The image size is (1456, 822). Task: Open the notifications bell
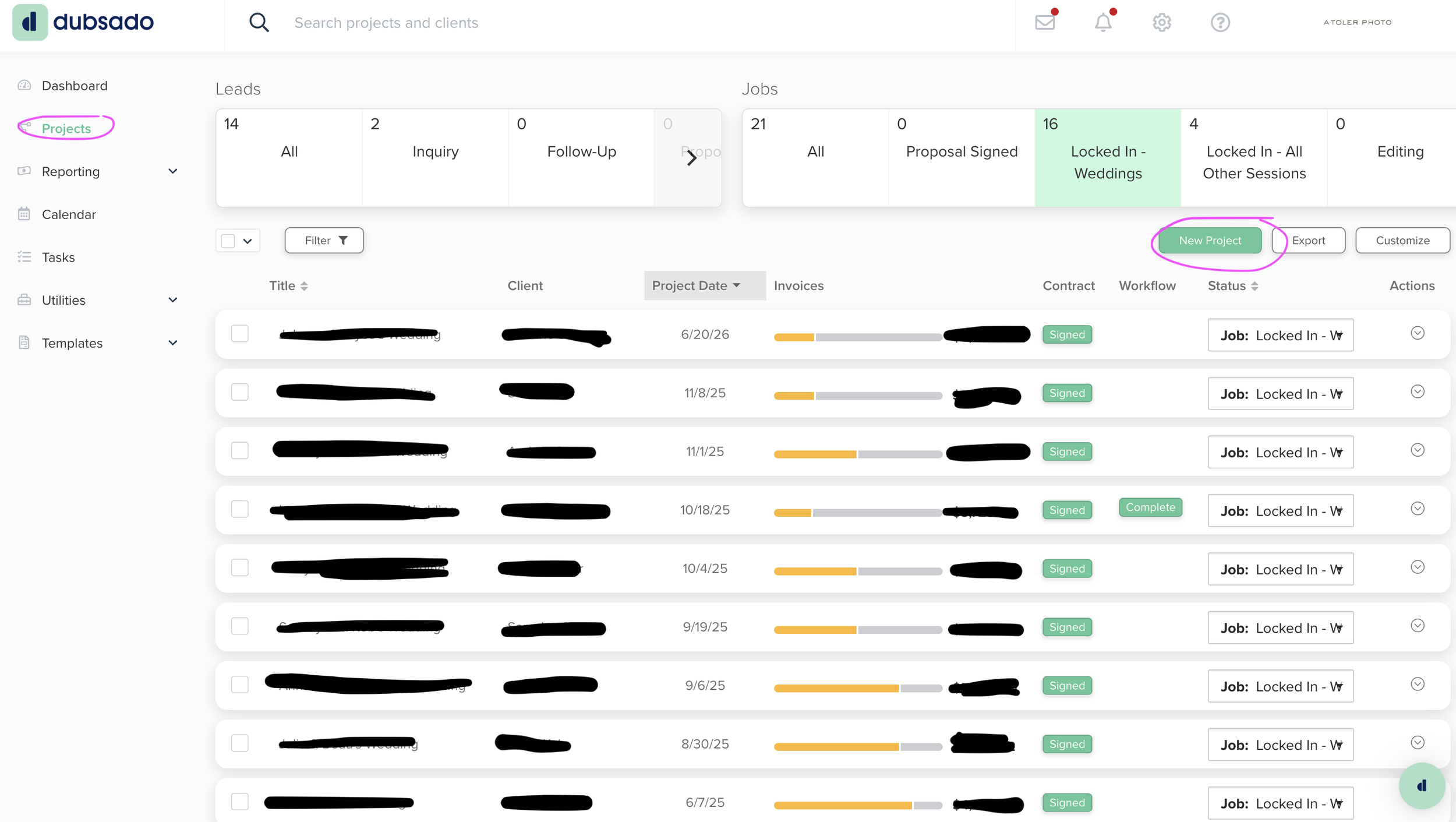click(x=1103, y=22)
